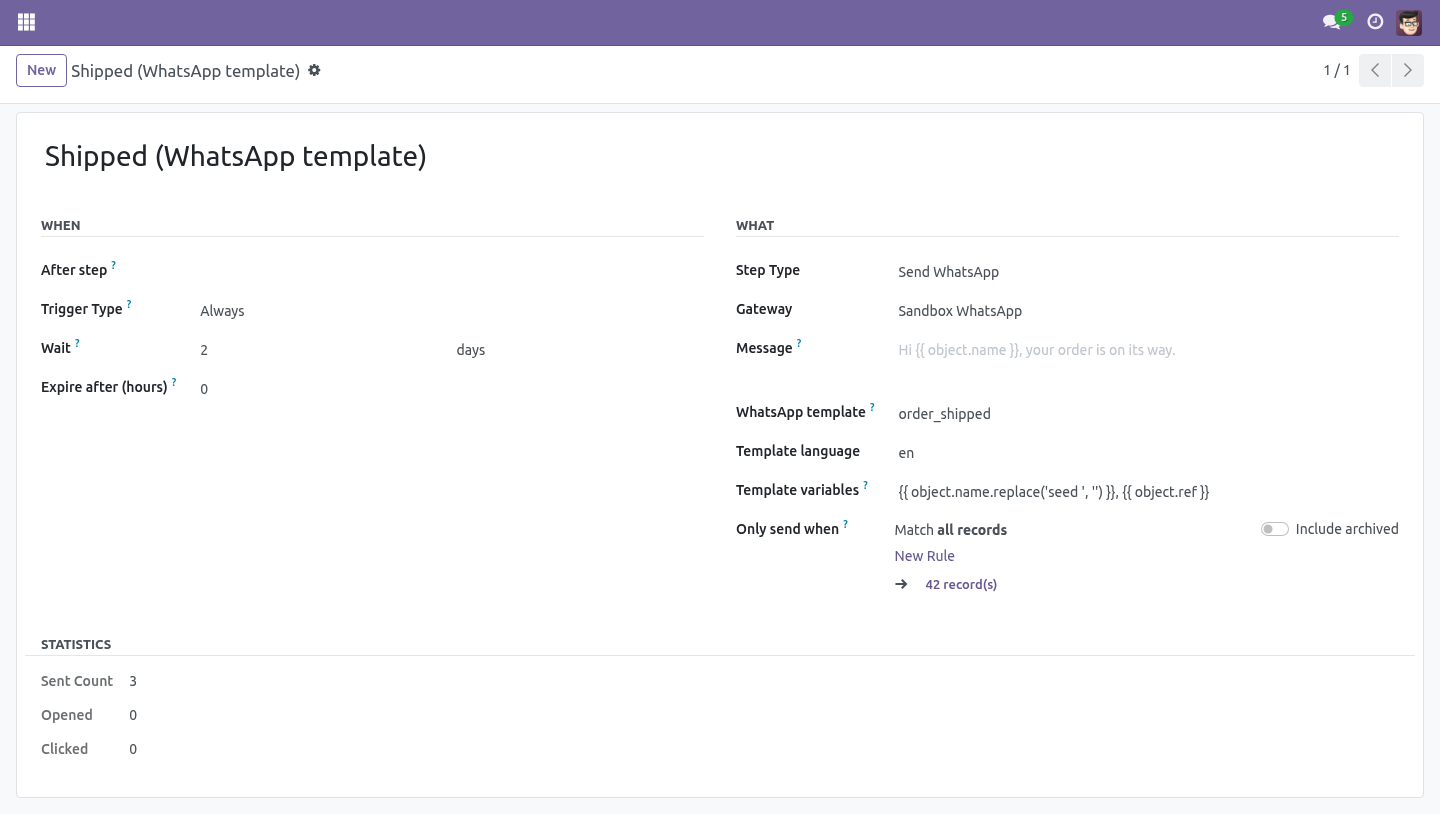Click the breadcrumb Shipped (WhatsApp template)
1440x814 pixels.
pos(186,71)
